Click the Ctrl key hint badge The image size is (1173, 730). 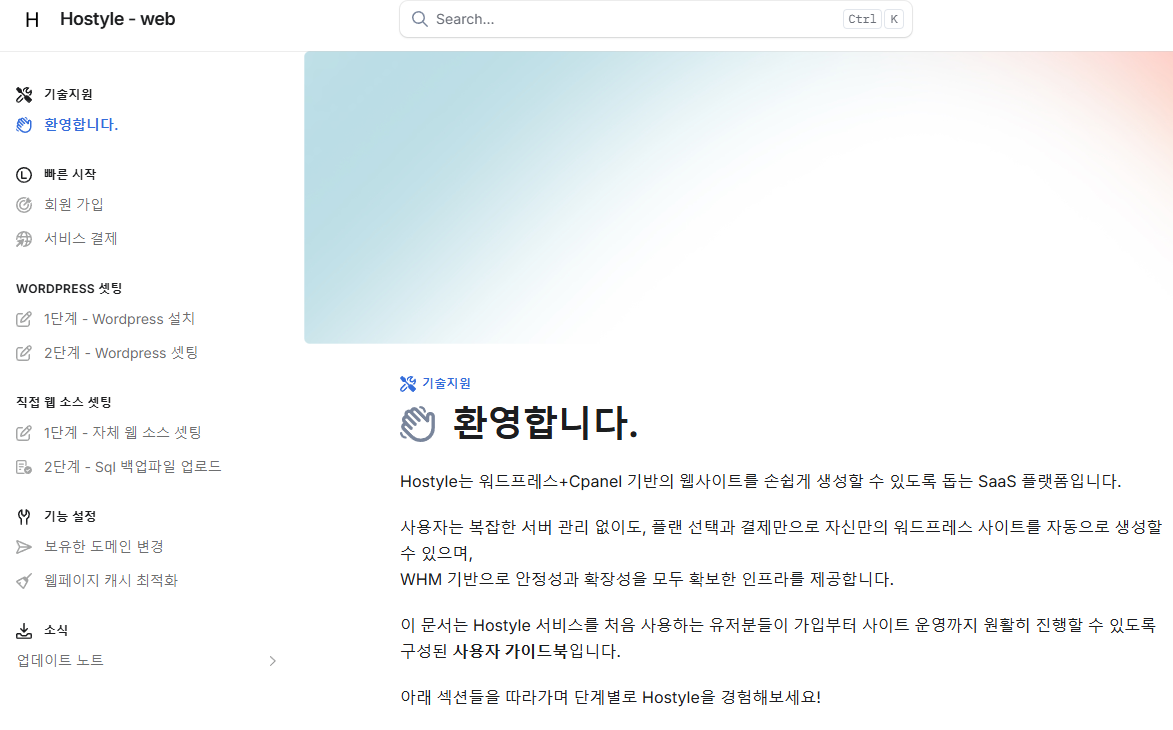coord(862,19)
